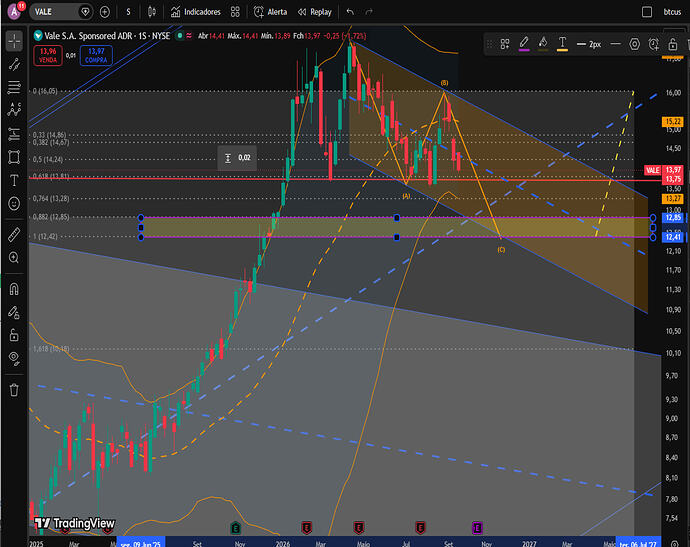Change line color via pencil swatch
This screenshot has height=547, width=690.
524,44
